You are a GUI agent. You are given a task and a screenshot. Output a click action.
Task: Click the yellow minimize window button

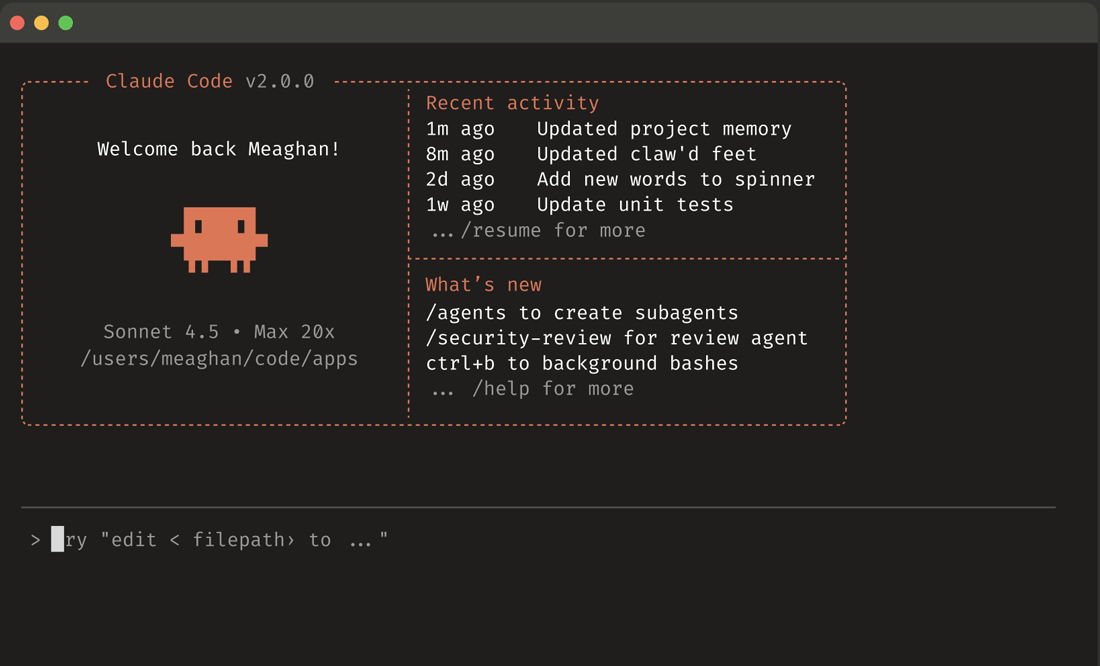(42, 23)
